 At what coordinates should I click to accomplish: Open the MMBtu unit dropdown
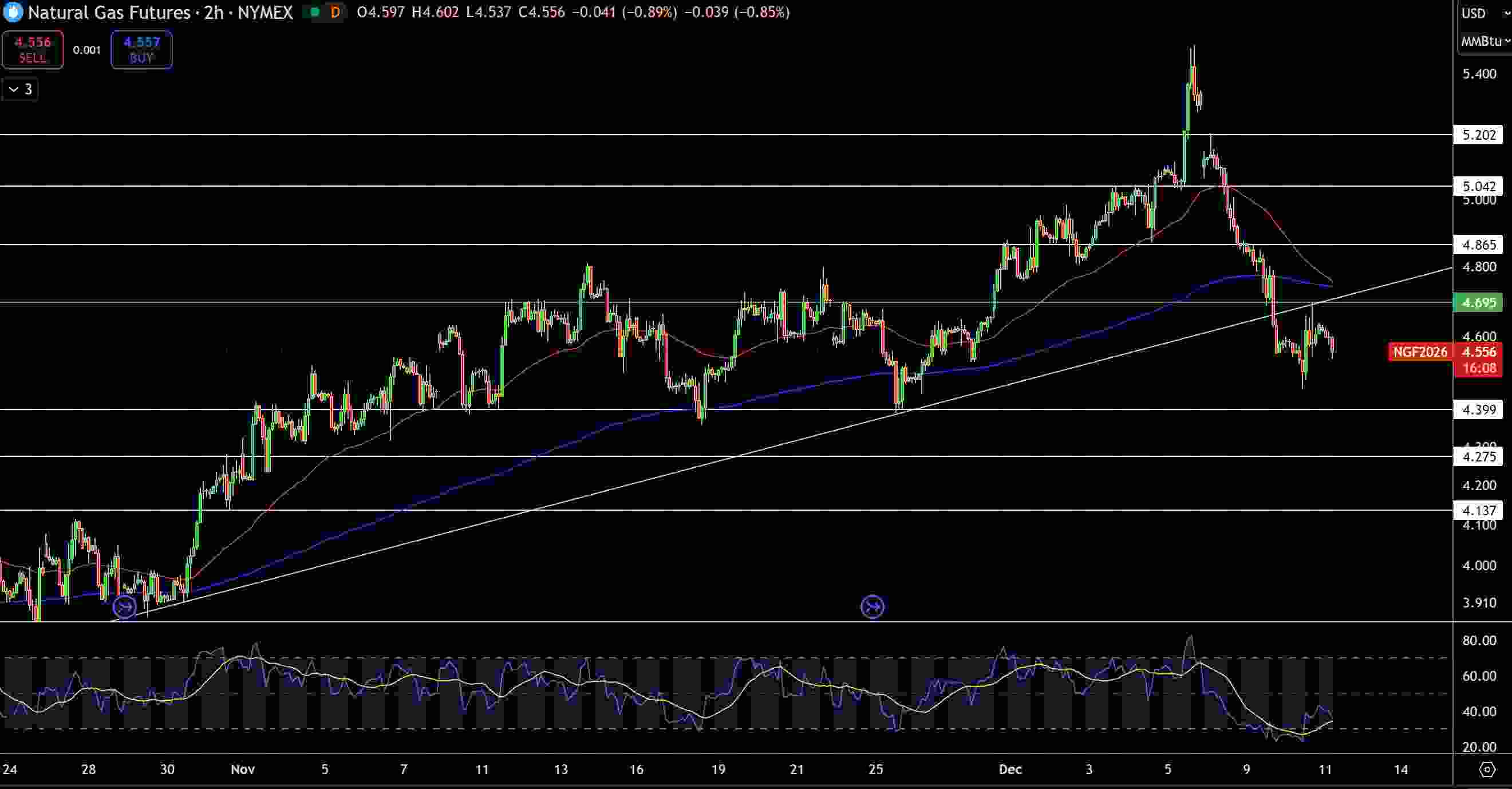click(x=1482, y=41)
